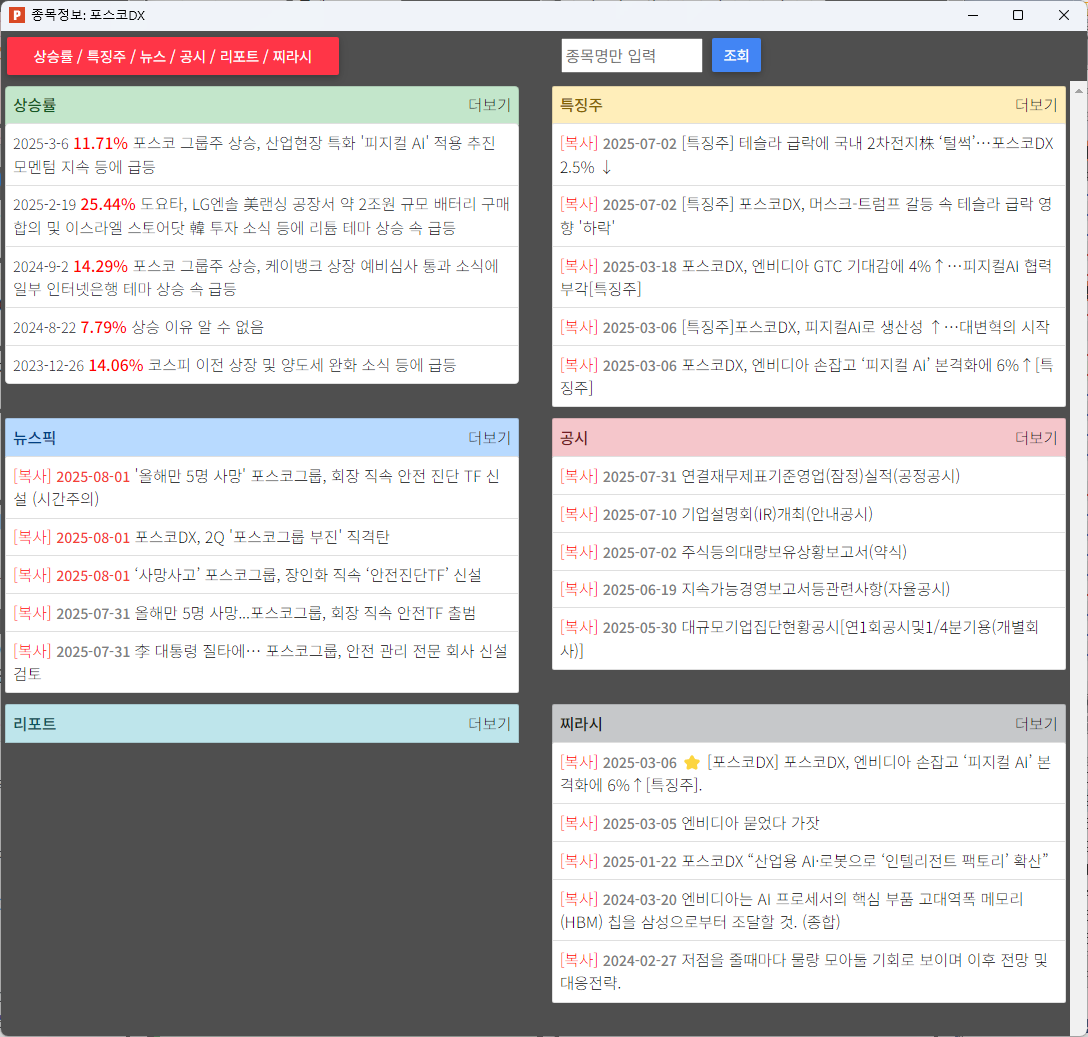Click [복사] for 회장 직속 안전 진단 TF 신설 news

(x=32, y=476)
